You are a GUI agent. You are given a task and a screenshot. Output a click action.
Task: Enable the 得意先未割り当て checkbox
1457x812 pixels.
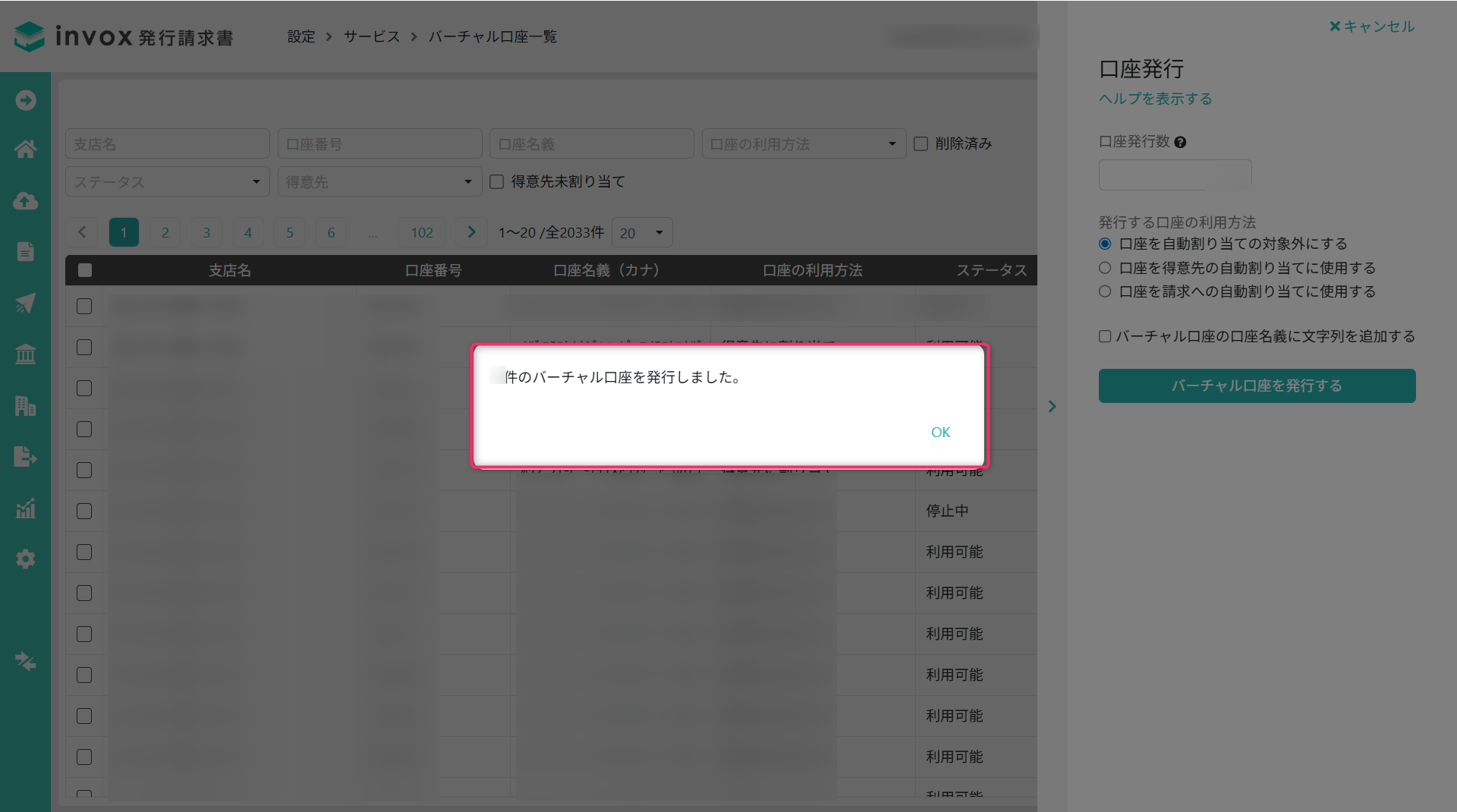coord(497,182)
